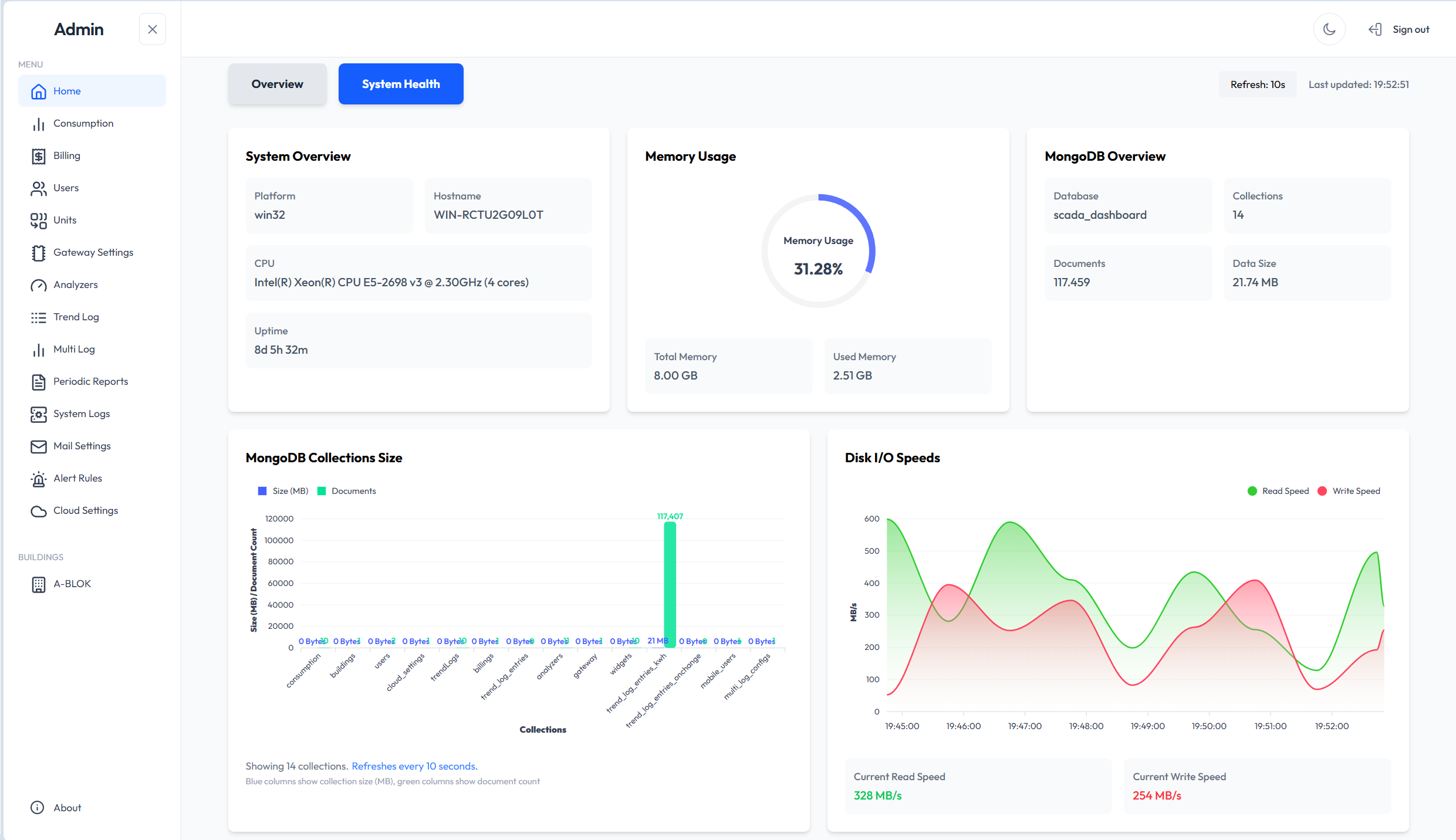Close the Admin sidebar panel
Screen dimensions: 1456x840
[x=152, y=29]
